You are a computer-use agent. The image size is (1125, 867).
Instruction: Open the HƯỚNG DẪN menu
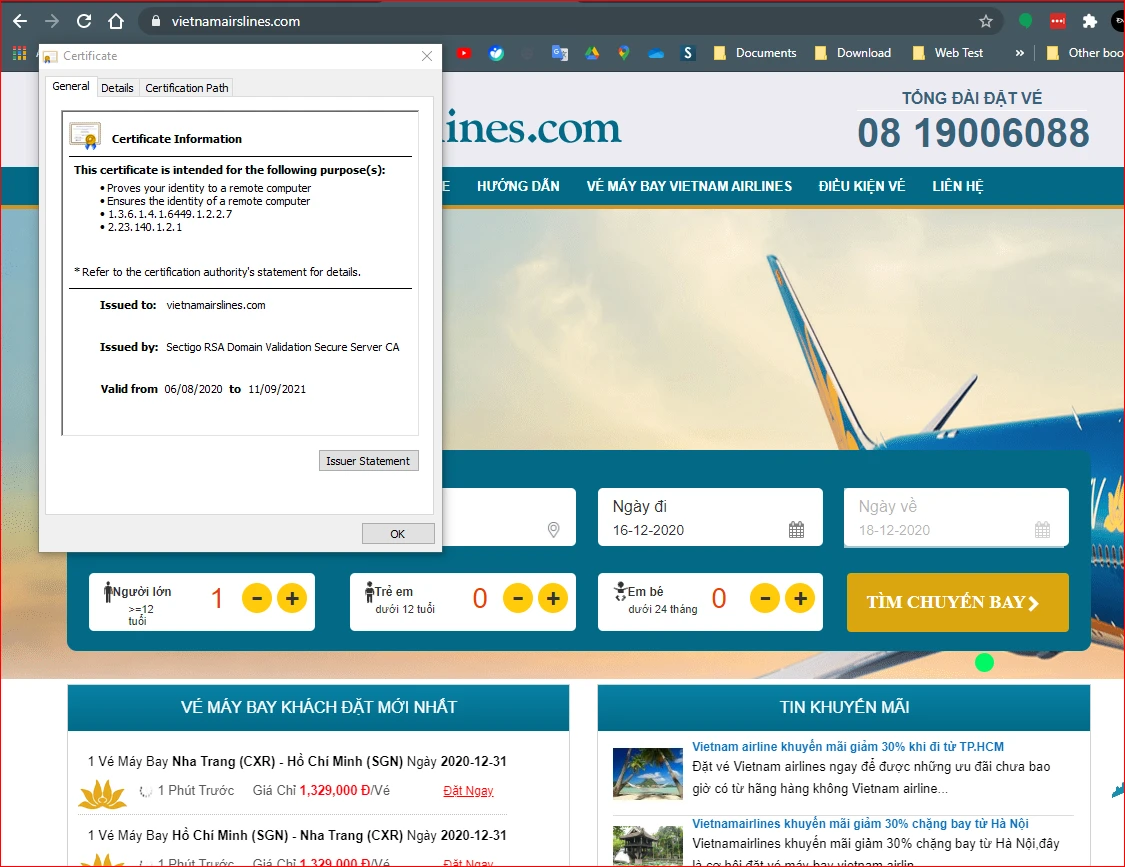(x=518, y=186)
